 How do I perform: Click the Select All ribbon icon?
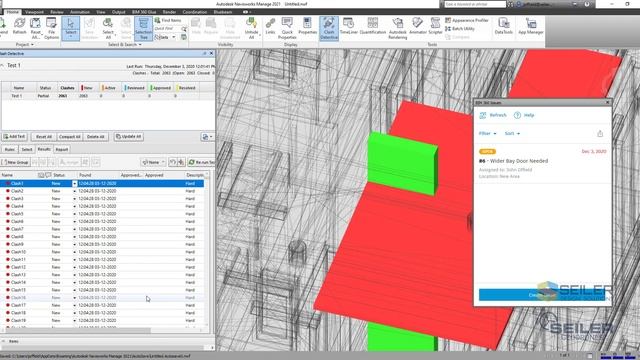tap(108, 28)
